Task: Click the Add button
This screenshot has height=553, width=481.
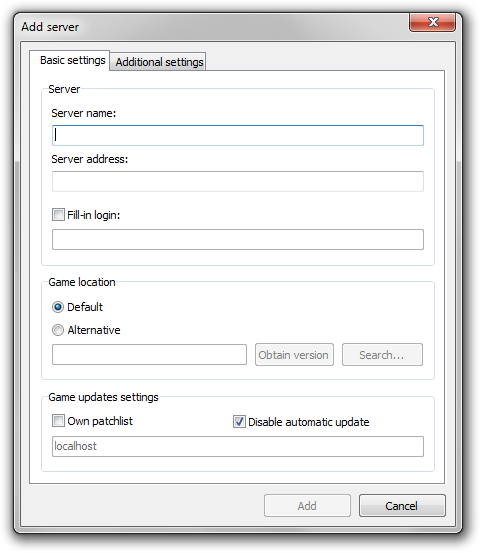Action: coord(307,506)
